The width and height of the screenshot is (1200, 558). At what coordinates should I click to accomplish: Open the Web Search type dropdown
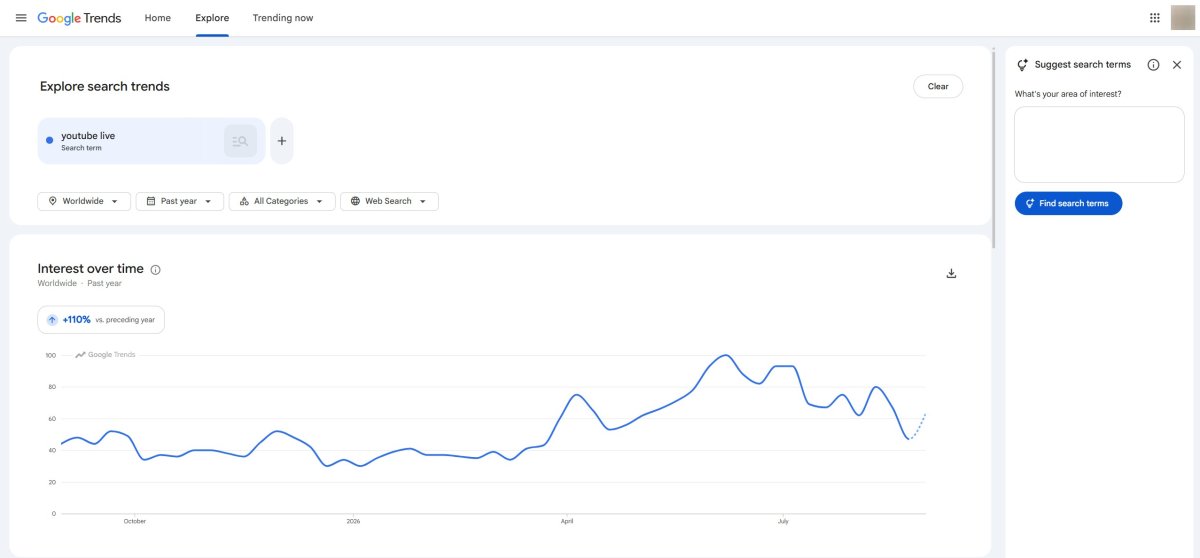coord(389,201)
